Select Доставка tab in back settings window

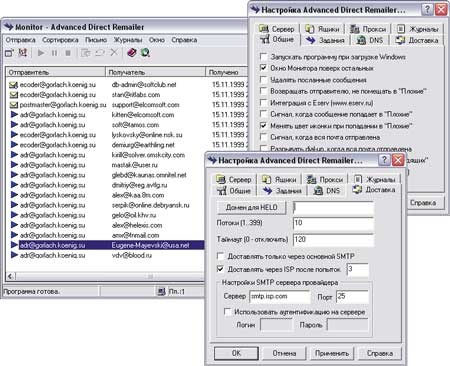coord(417,40)
